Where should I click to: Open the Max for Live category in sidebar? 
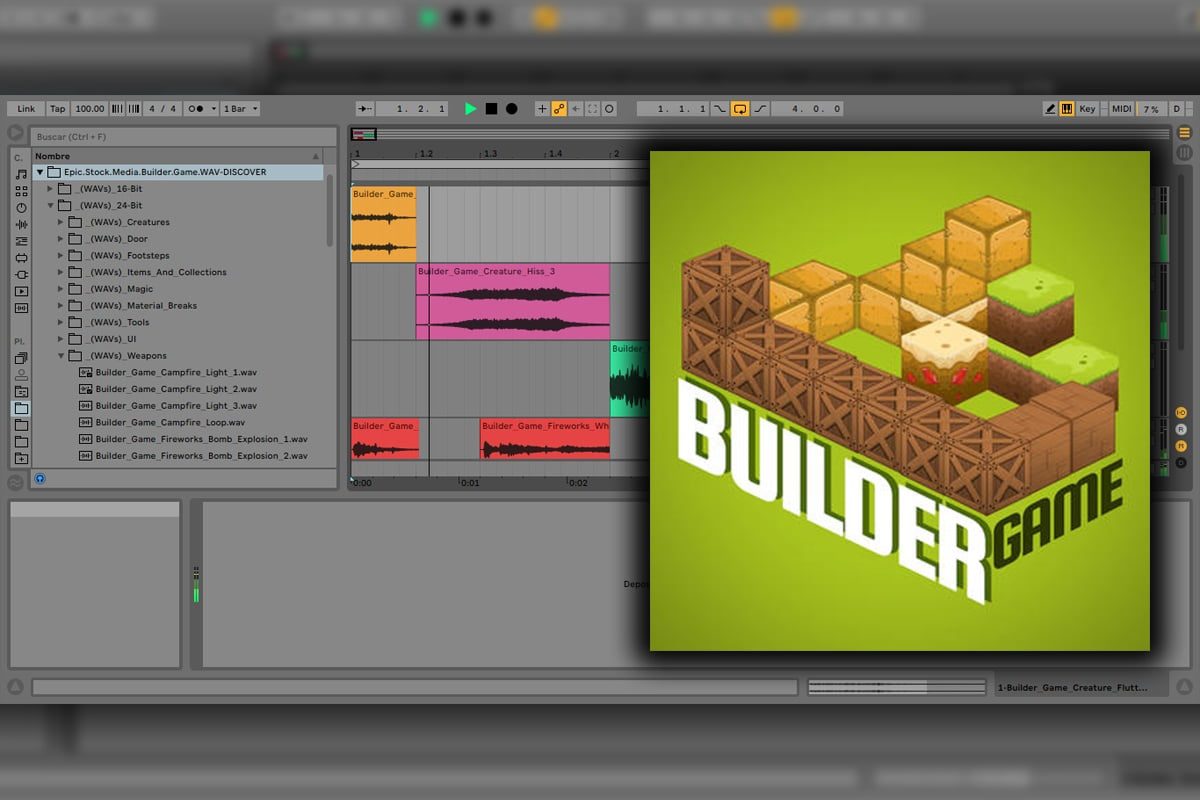21,258
